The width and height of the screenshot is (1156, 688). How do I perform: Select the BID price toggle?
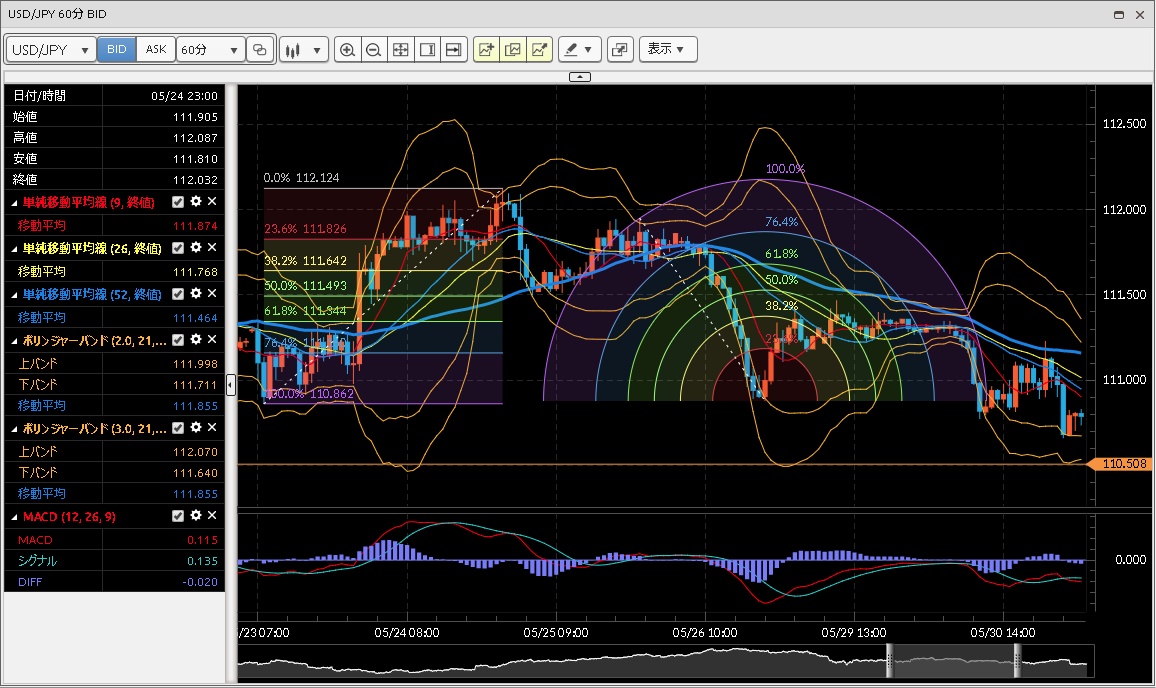pos(116,49)
